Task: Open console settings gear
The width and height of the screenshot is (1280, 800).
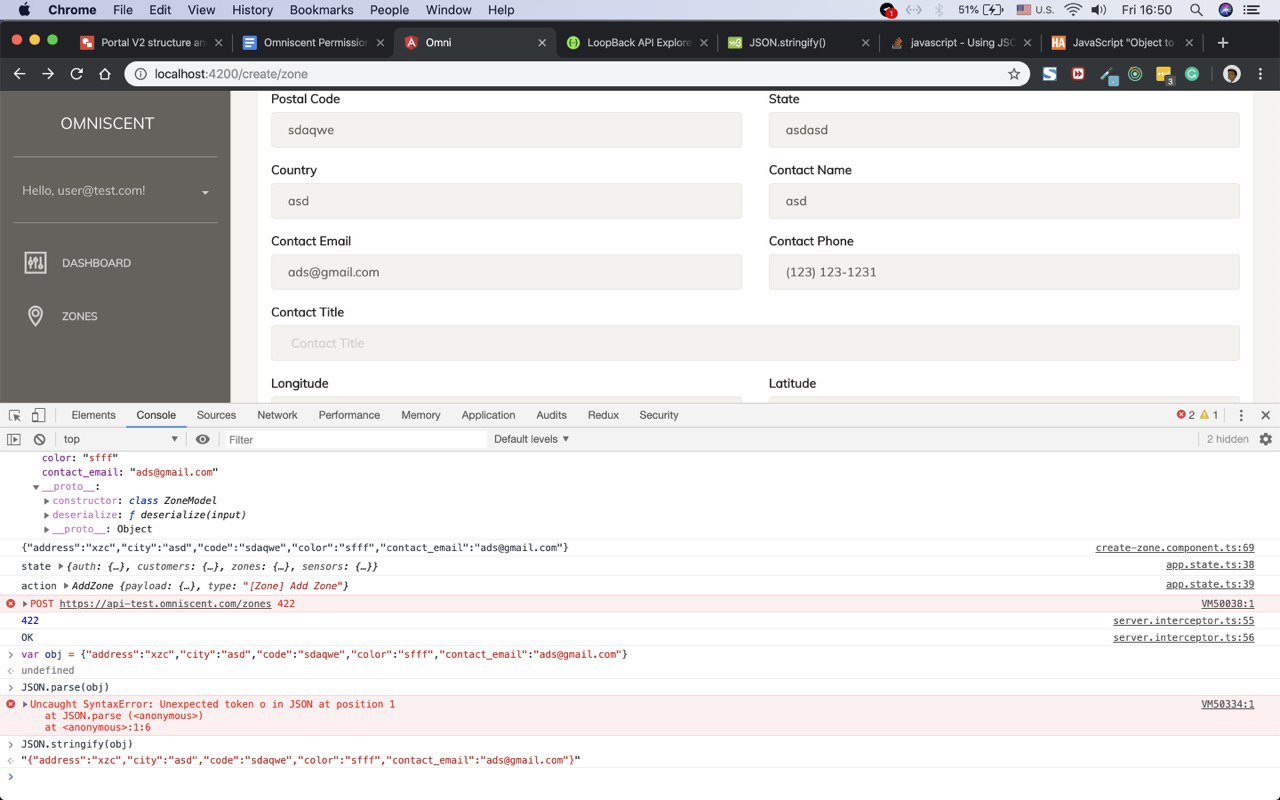Action: (x=1266, y=439)
